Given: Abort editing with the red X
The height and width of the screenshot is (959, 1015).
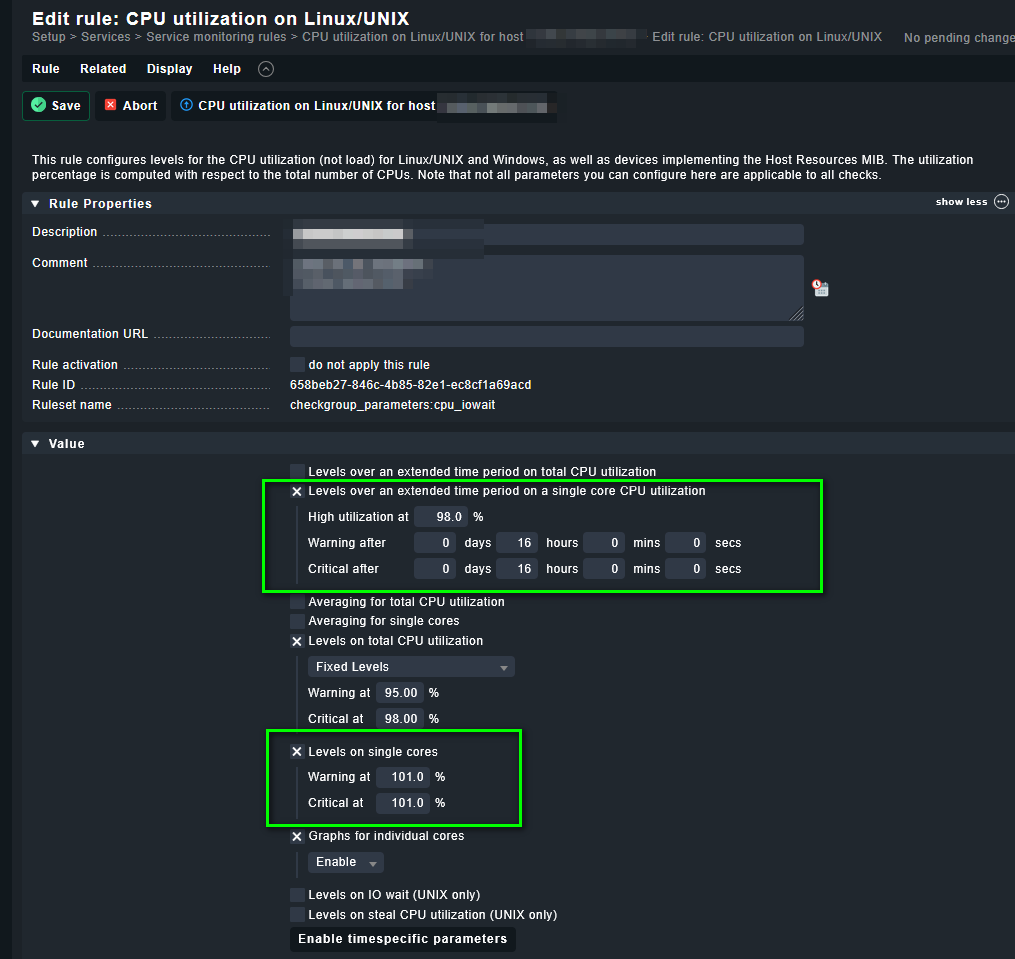Looking at the screenshot, I should click(x=131, y=106).
